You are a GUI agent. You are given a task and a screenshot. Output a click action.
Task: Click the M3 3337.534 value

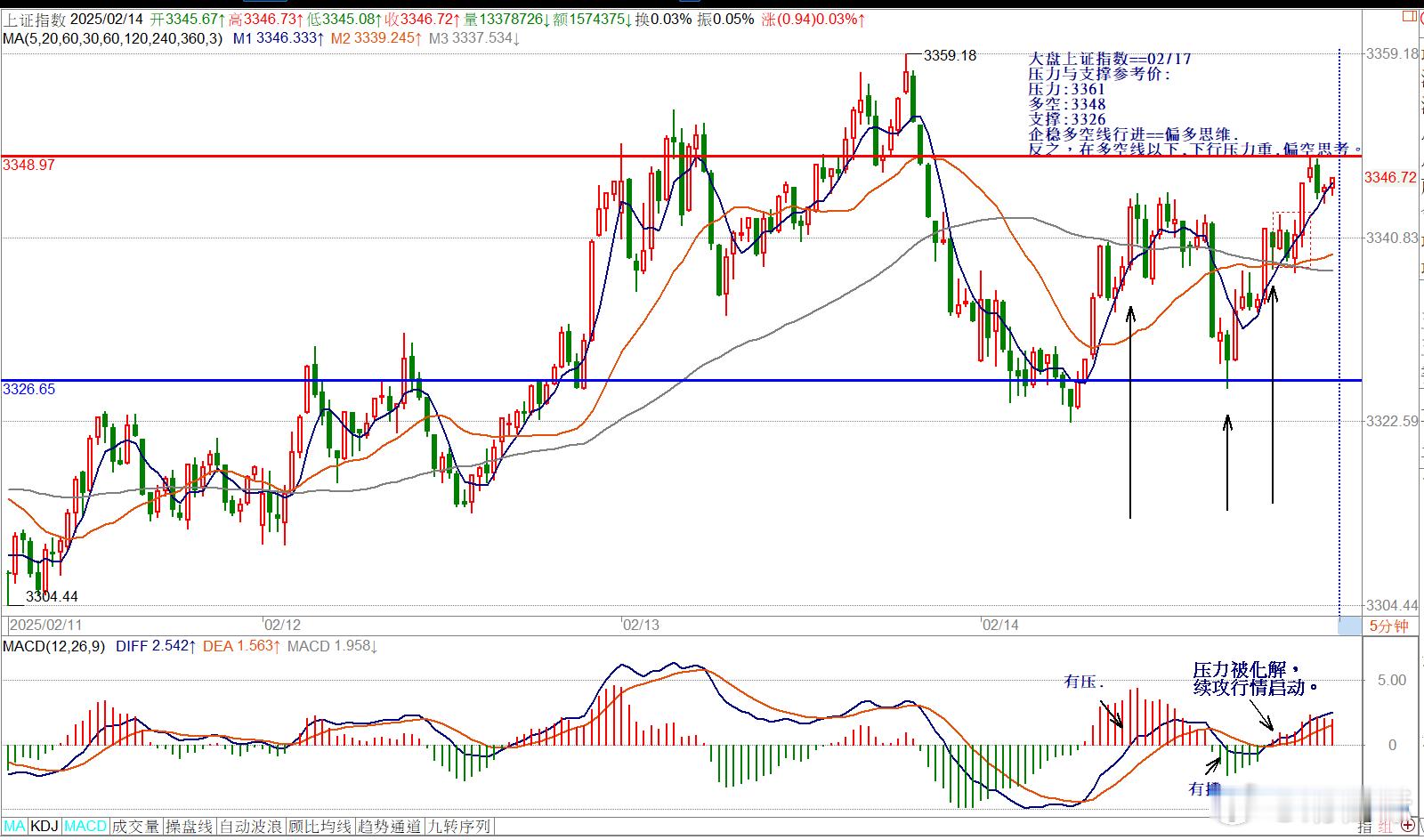coord(473,38)
